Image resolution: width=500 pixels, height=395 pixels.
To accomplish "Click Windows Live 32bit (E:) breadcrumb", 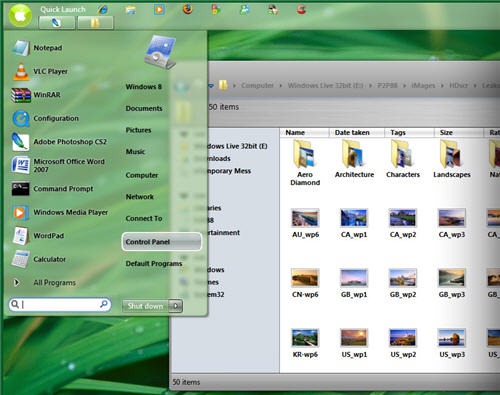I will tap(325, 86).
